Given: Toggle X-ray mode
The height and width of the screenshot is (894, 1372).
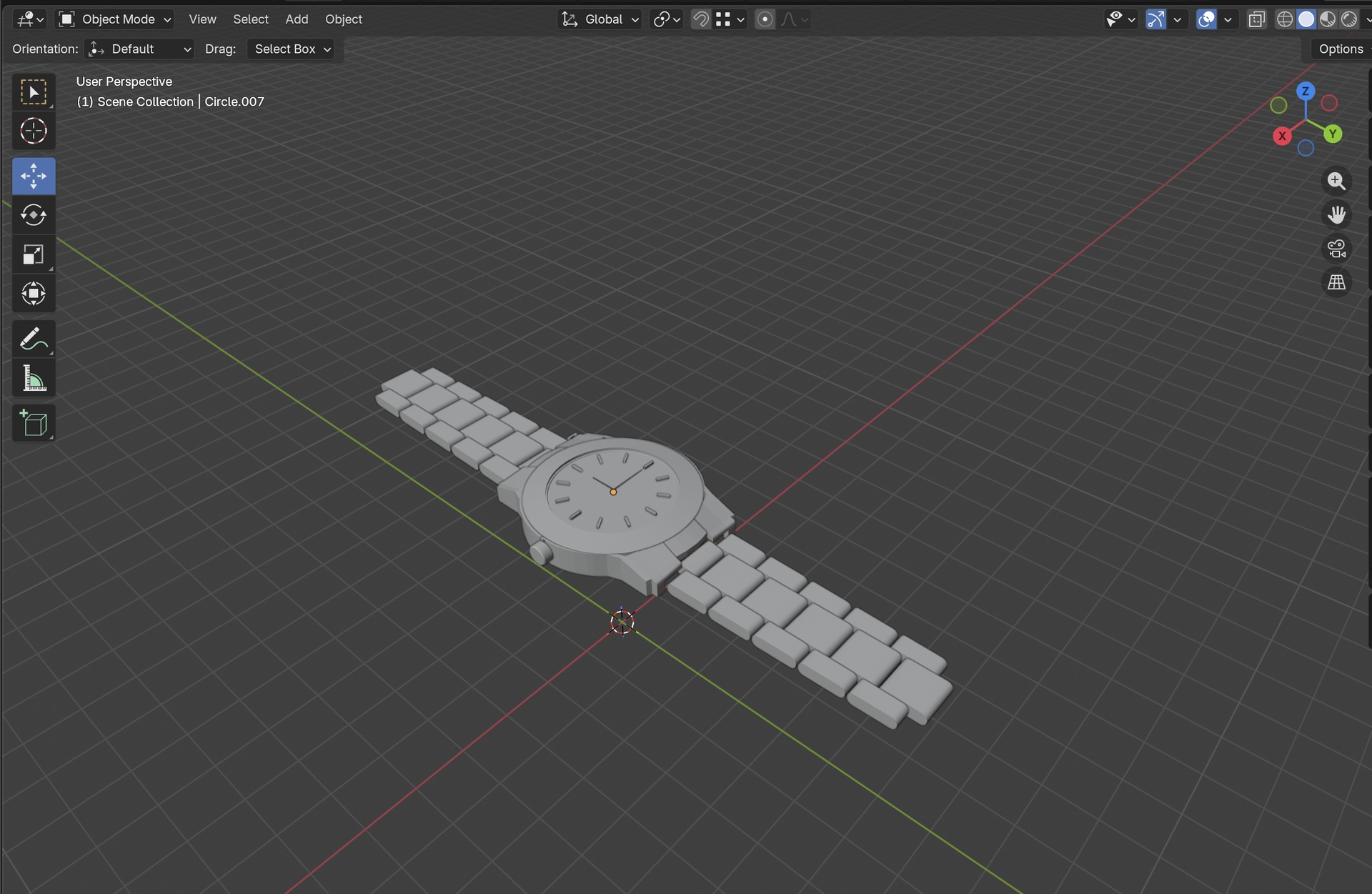Looking at the screenshot, I should (1256, 19).
